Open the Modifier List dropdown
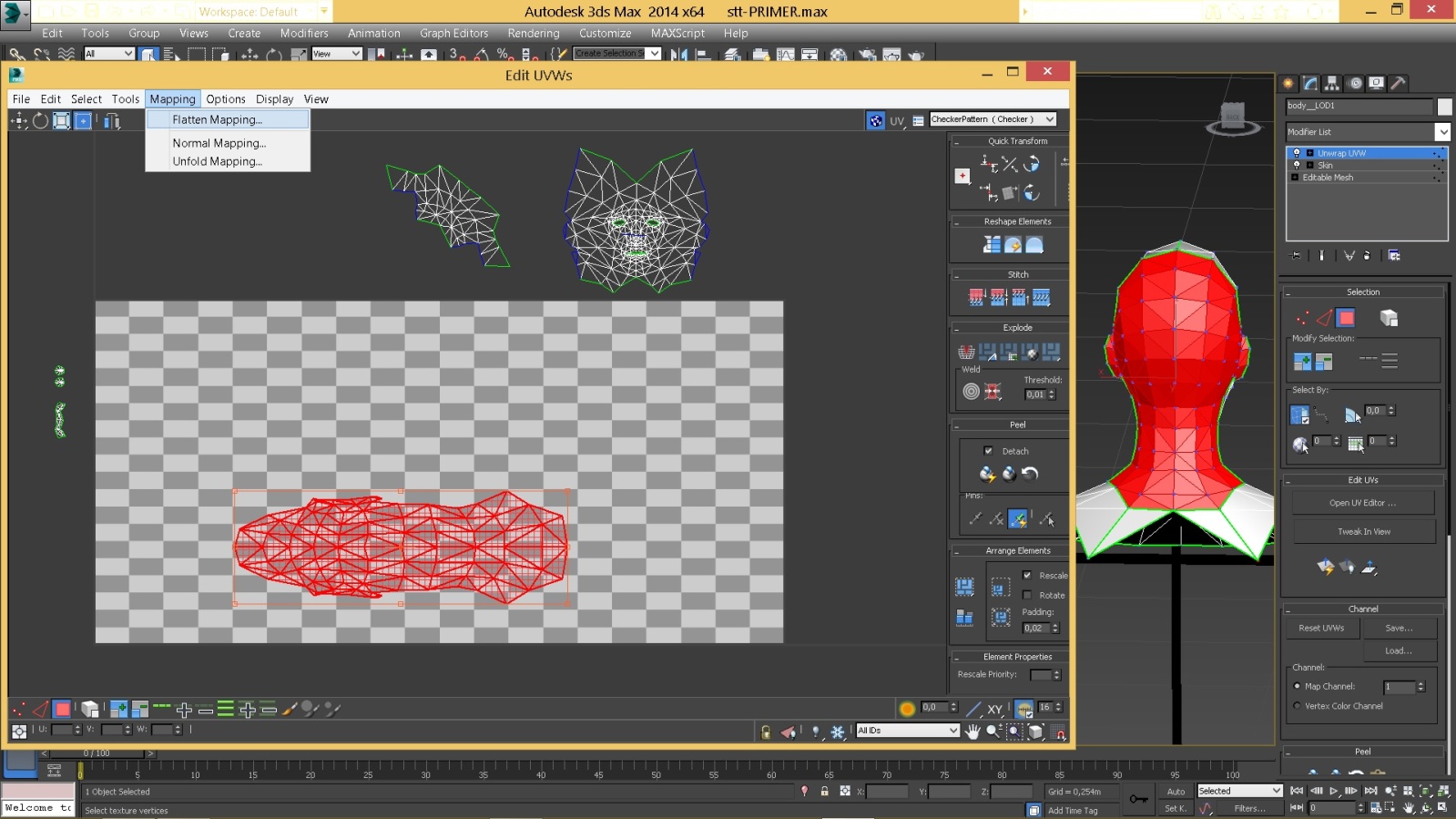The height and width of the screenshot is (819, 1456). click(x=1368, y=132)
